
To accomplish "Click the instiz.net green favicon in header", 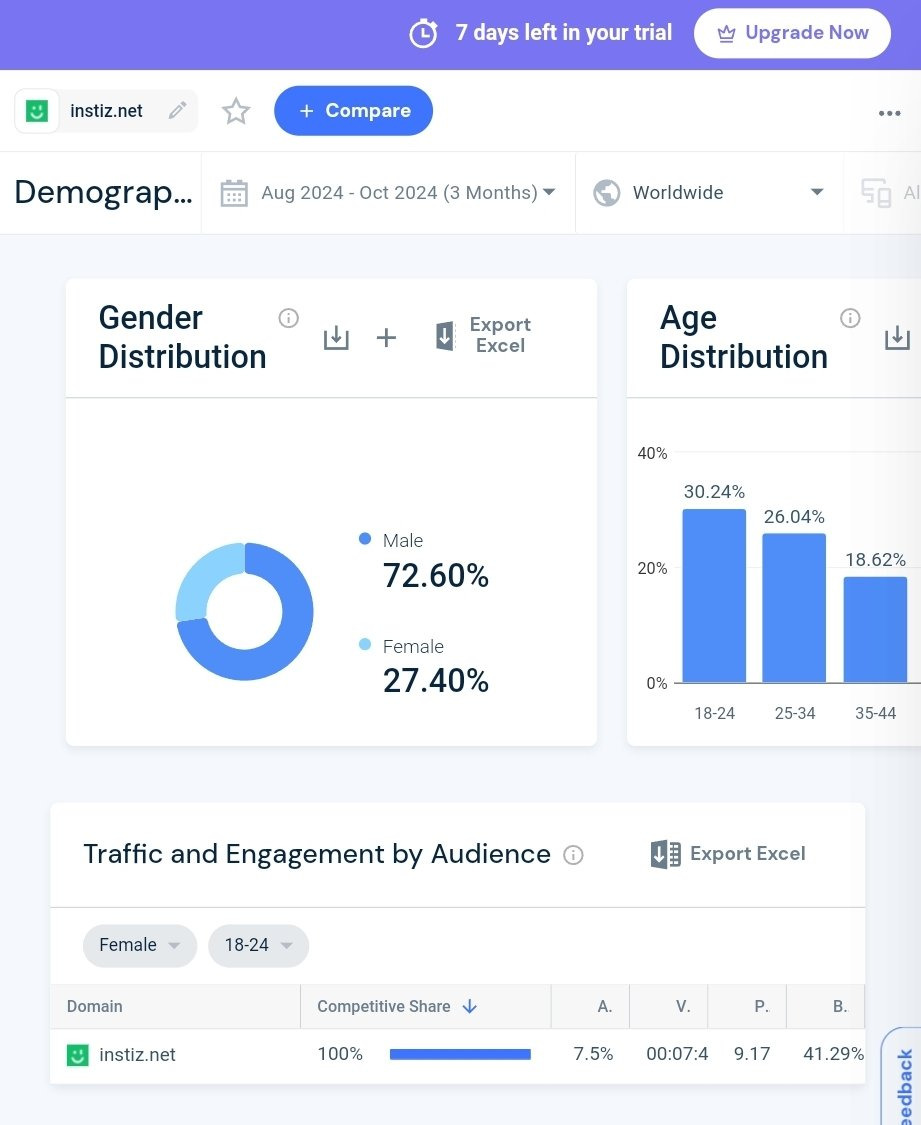I will (x=37, y=110).
